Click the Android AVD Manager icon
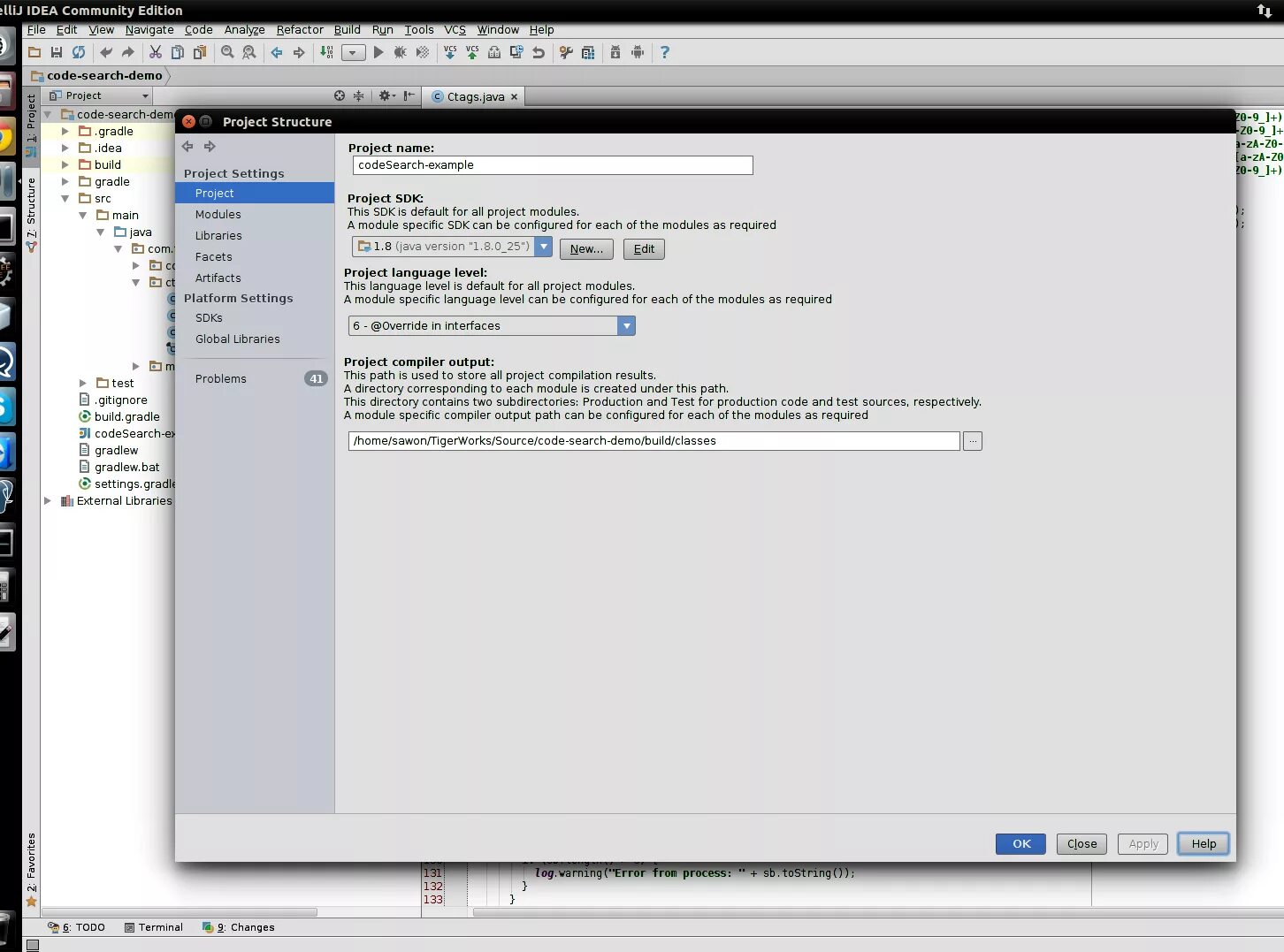The height and width of the screenshot is (952, 1284). click(x=638, y=52)
